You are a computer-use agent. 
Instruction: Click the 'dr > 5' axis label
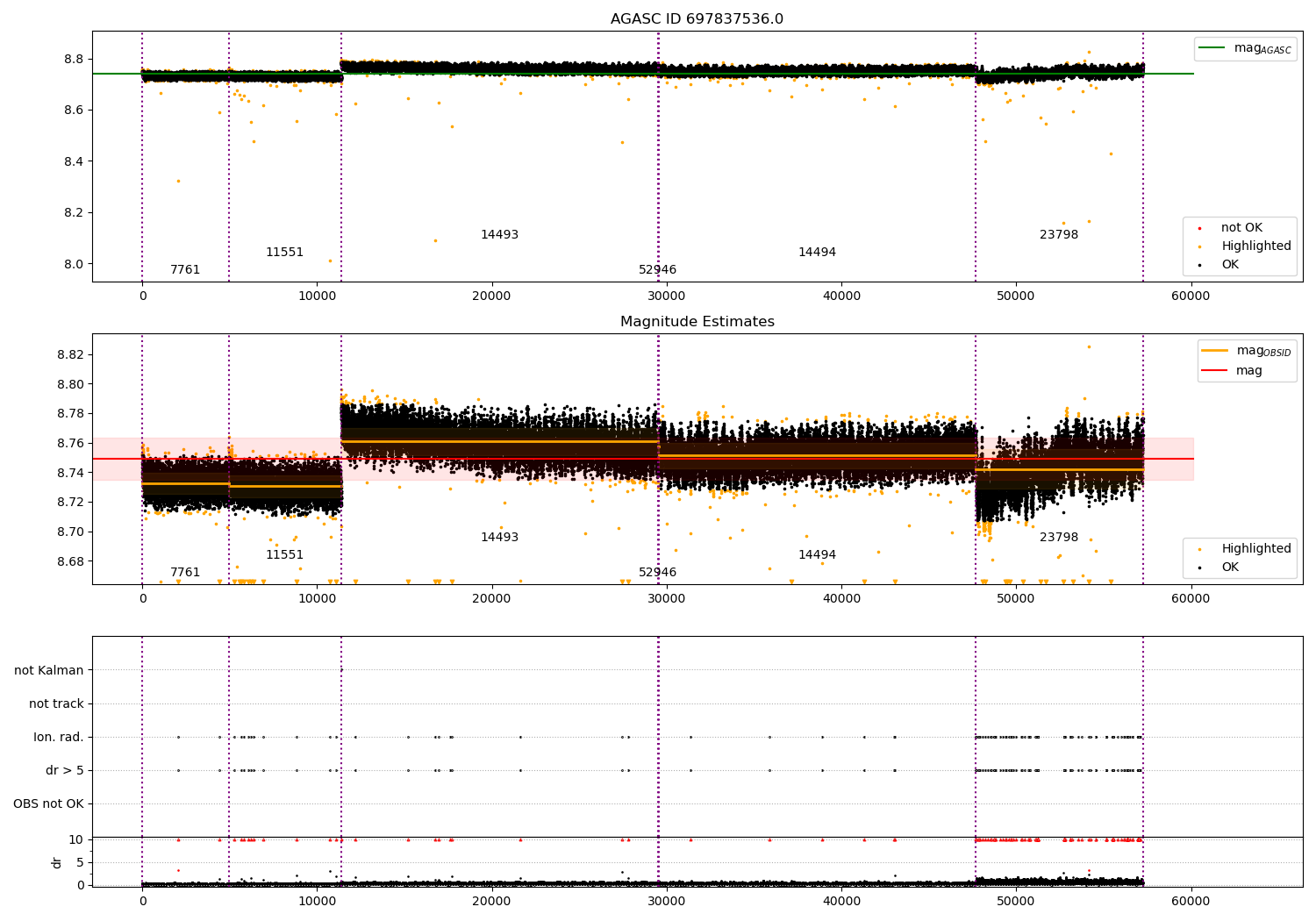pos(65,771)
